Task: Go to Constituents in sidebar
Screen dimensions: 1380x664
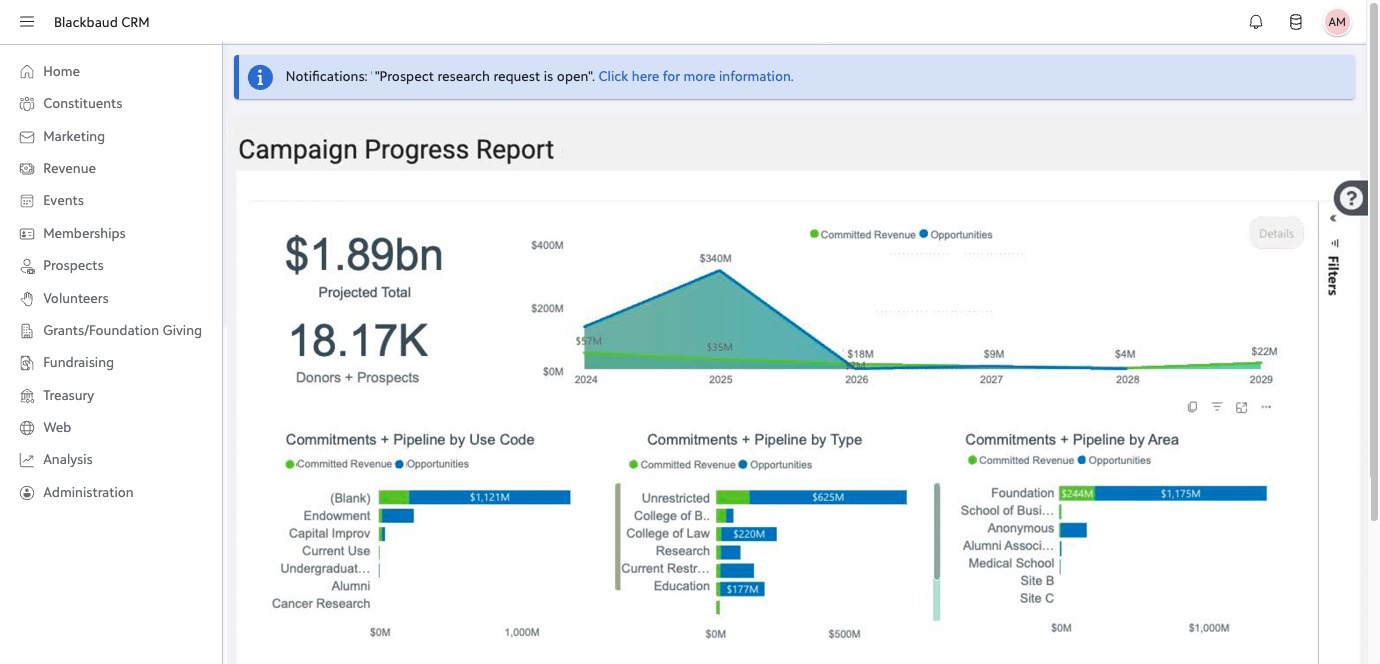Action: click(82, 104)
